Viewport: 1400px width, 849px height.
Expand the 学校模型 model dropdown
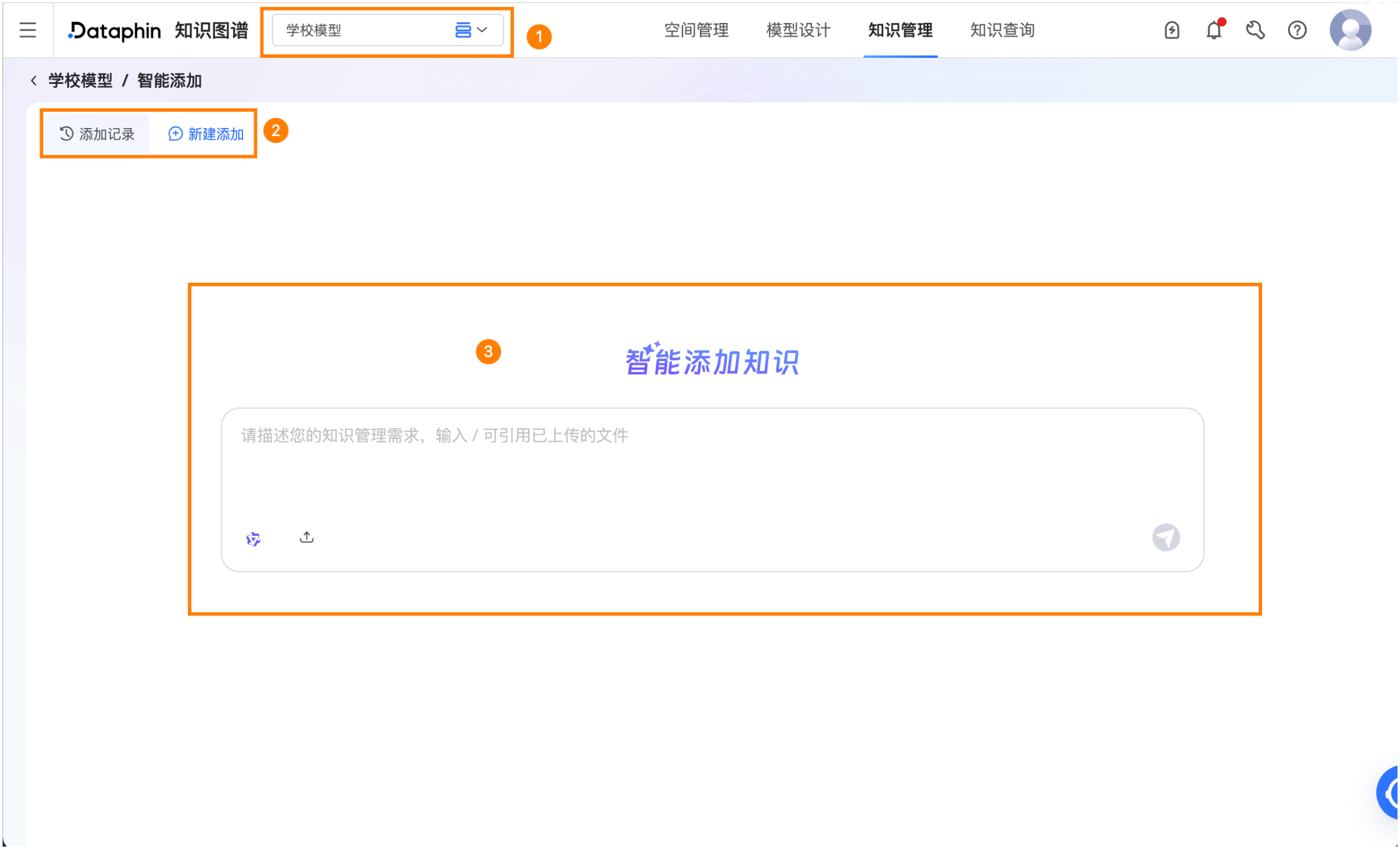point(388,30)
